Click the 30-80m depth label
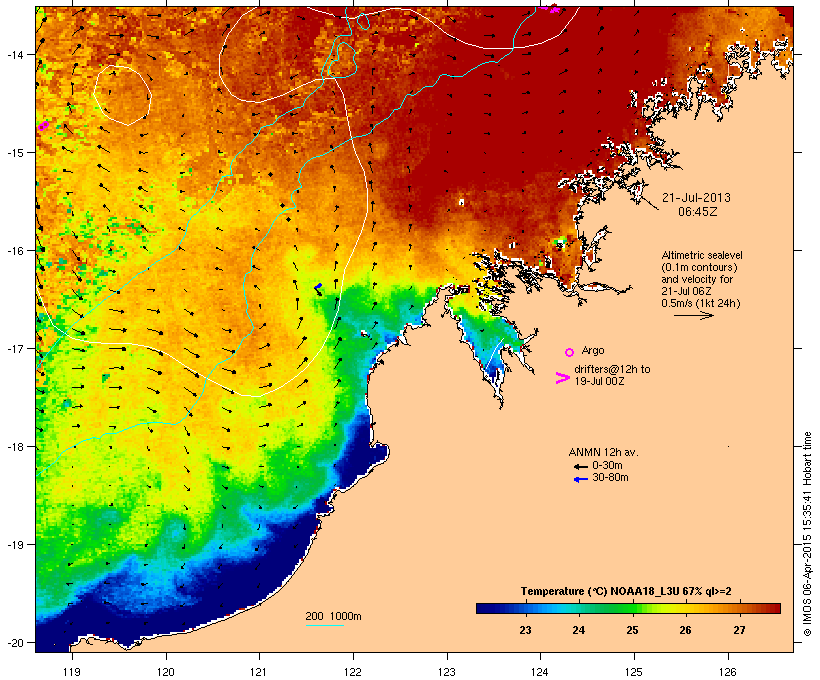Viewport: 820px width, 680px height. coord(610,477)
